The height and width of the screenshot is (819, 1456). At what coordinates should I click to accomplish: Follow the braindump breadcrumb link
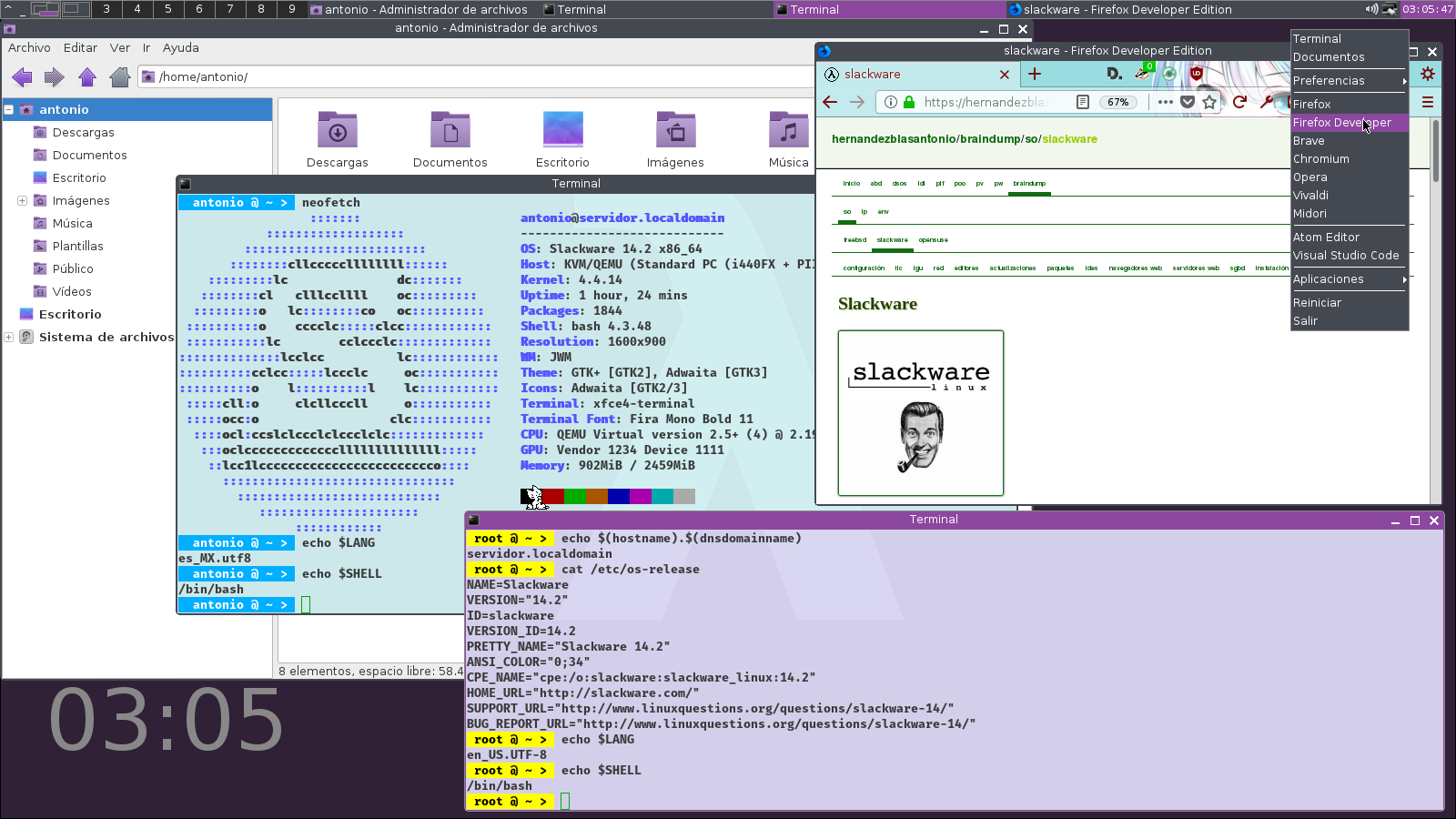990,139
